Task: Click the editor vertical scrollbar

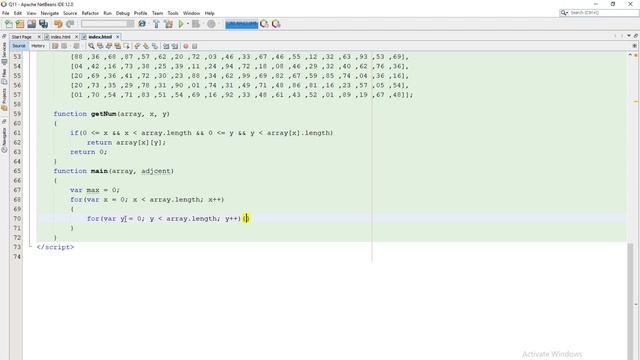Action: (x=630, y=301)
